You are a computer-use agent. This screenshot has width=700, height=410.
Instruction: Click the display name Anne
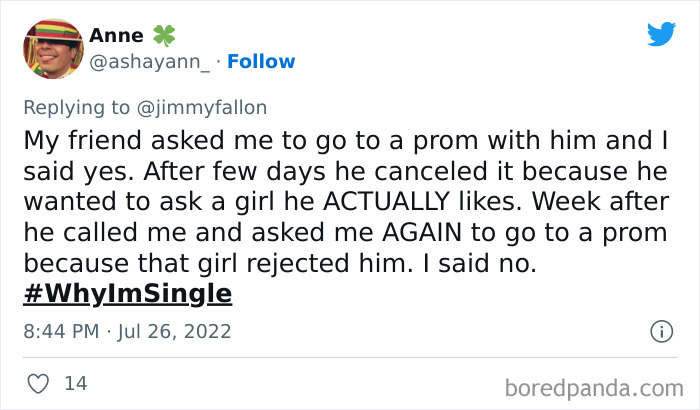click(116, 36)
